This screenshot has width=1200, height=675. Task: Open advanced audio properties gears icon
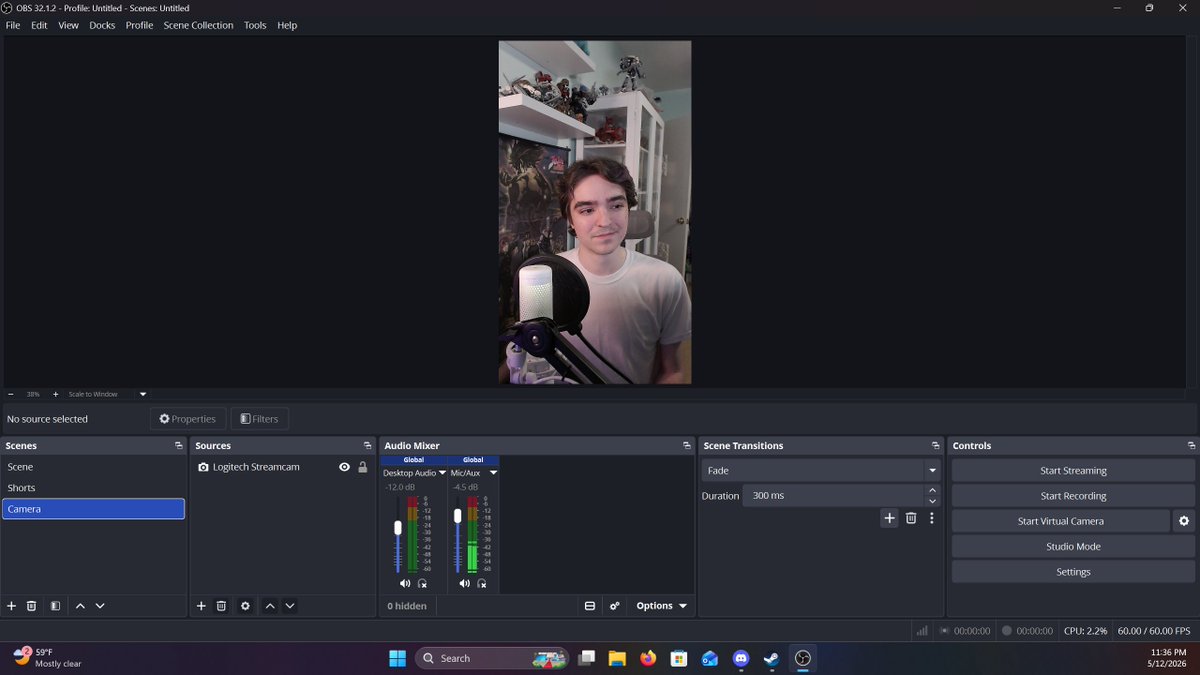(615, 606)
